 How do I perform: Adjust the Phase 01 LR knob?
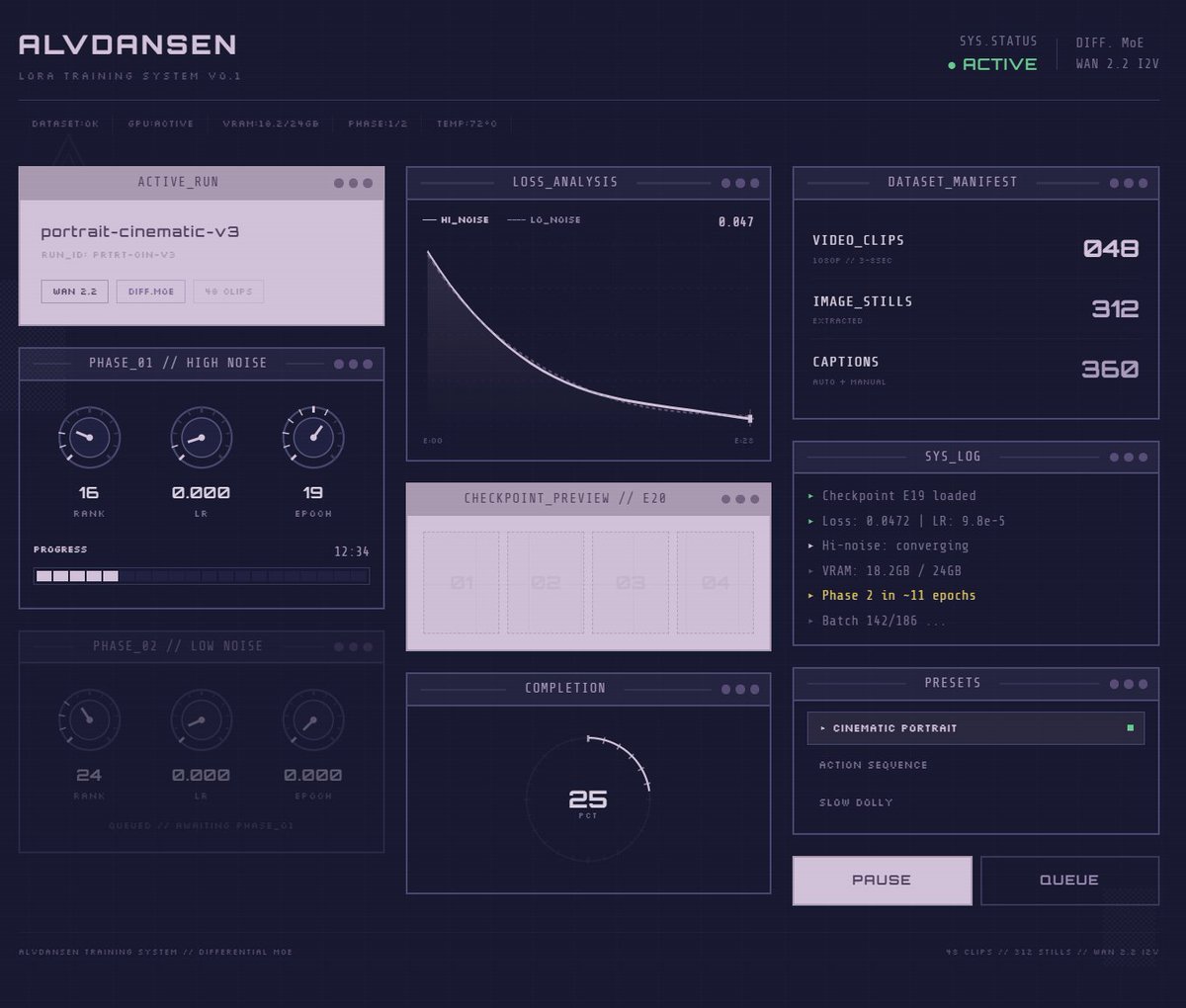(202, 436)
